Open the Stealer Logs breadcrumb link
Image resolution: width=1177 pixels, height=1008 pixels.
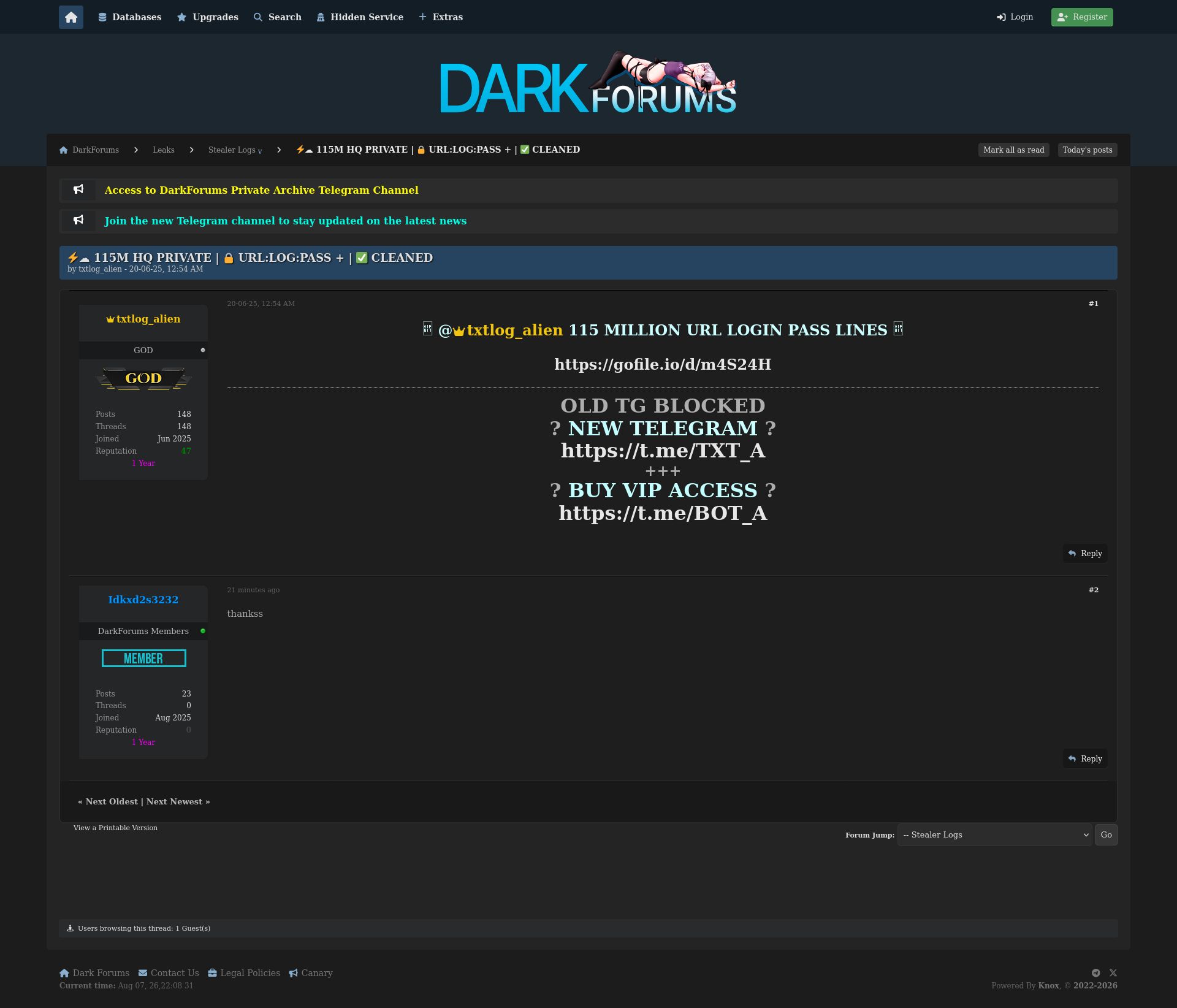232,150
